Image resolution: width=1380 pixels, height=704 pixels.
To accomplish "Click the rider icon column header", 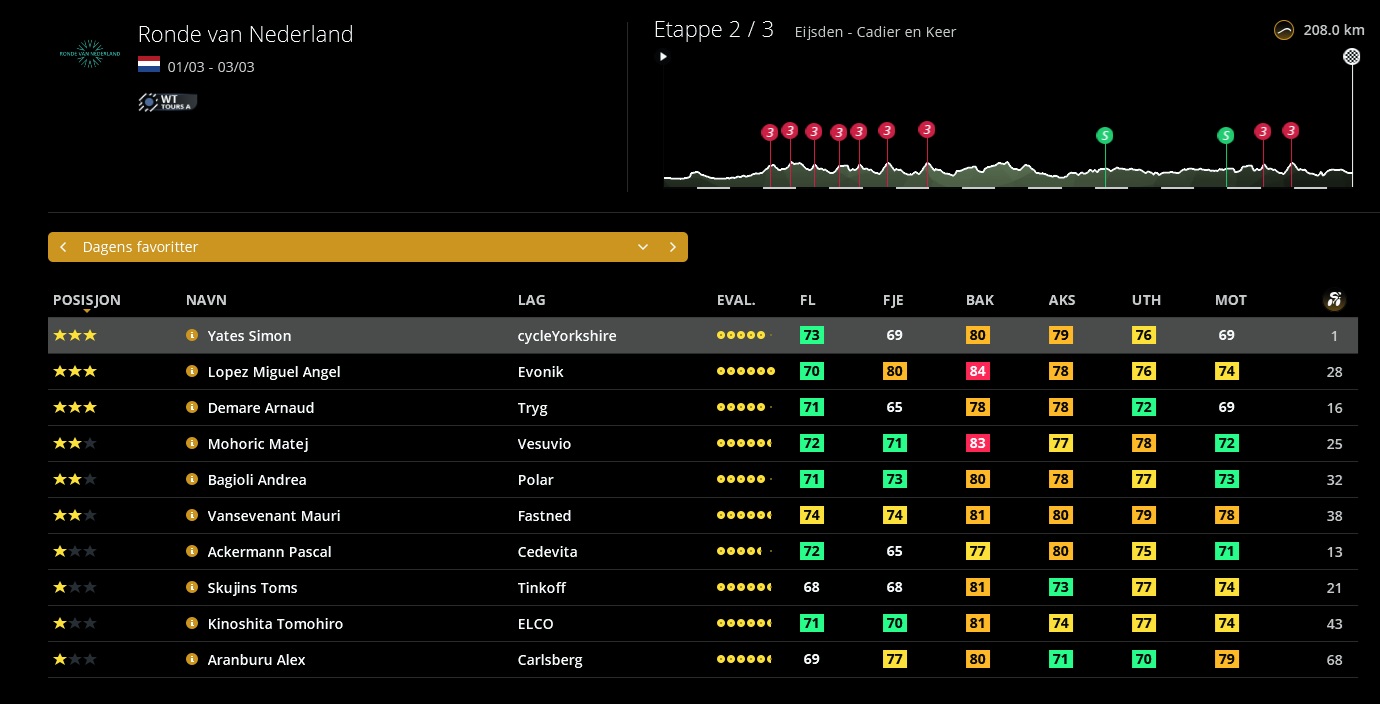I will (x=1334, y=300).
